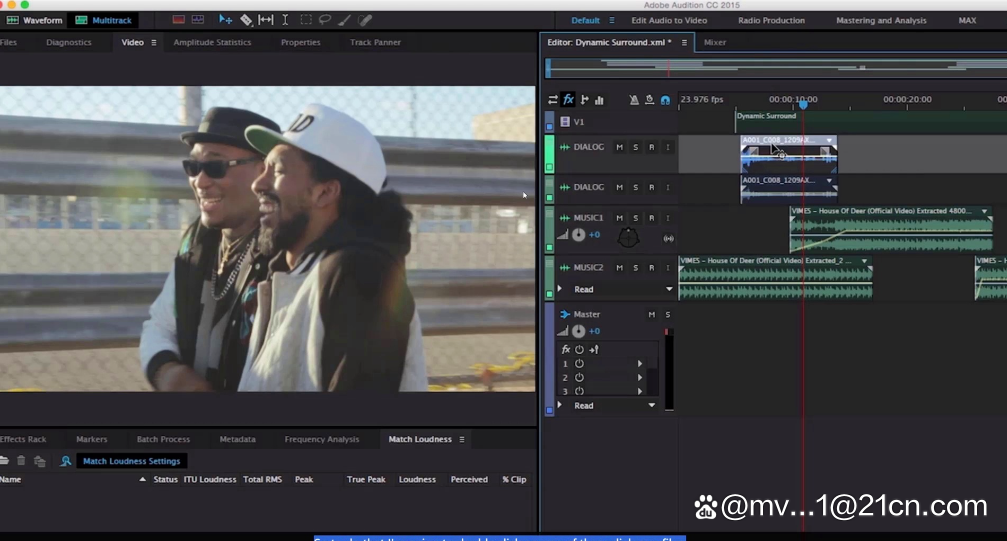Mute the first DIALOG track
The image size is (1007, 541).
[x=619, y=147]
